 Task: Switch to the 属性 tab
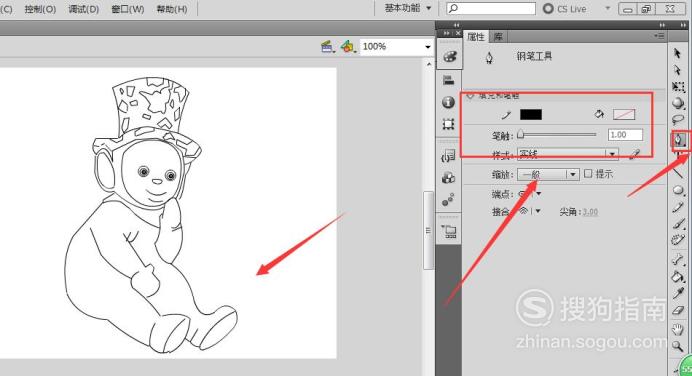pos(476,37)
